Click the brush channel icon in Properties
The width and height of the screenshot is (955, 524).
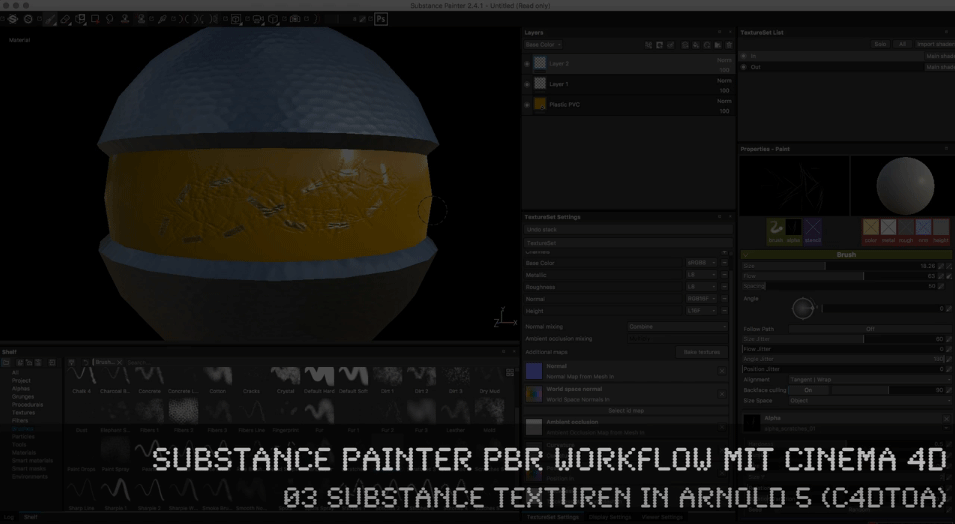[775, 231]
